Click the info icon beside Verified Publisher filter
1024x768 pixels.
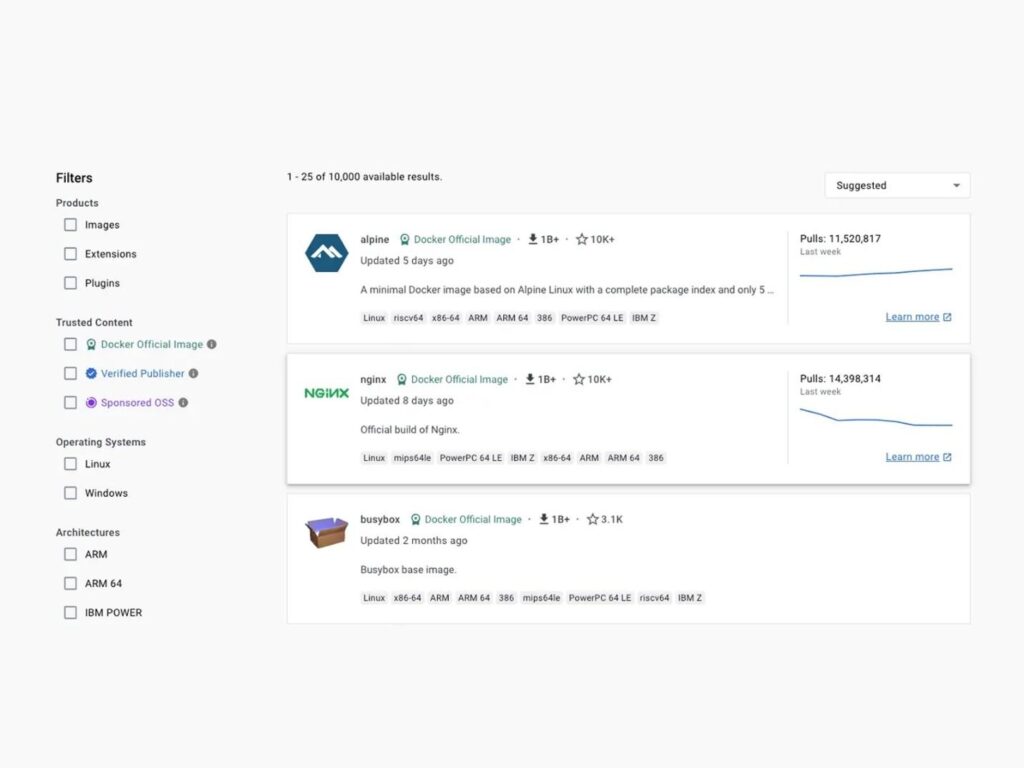193,374
